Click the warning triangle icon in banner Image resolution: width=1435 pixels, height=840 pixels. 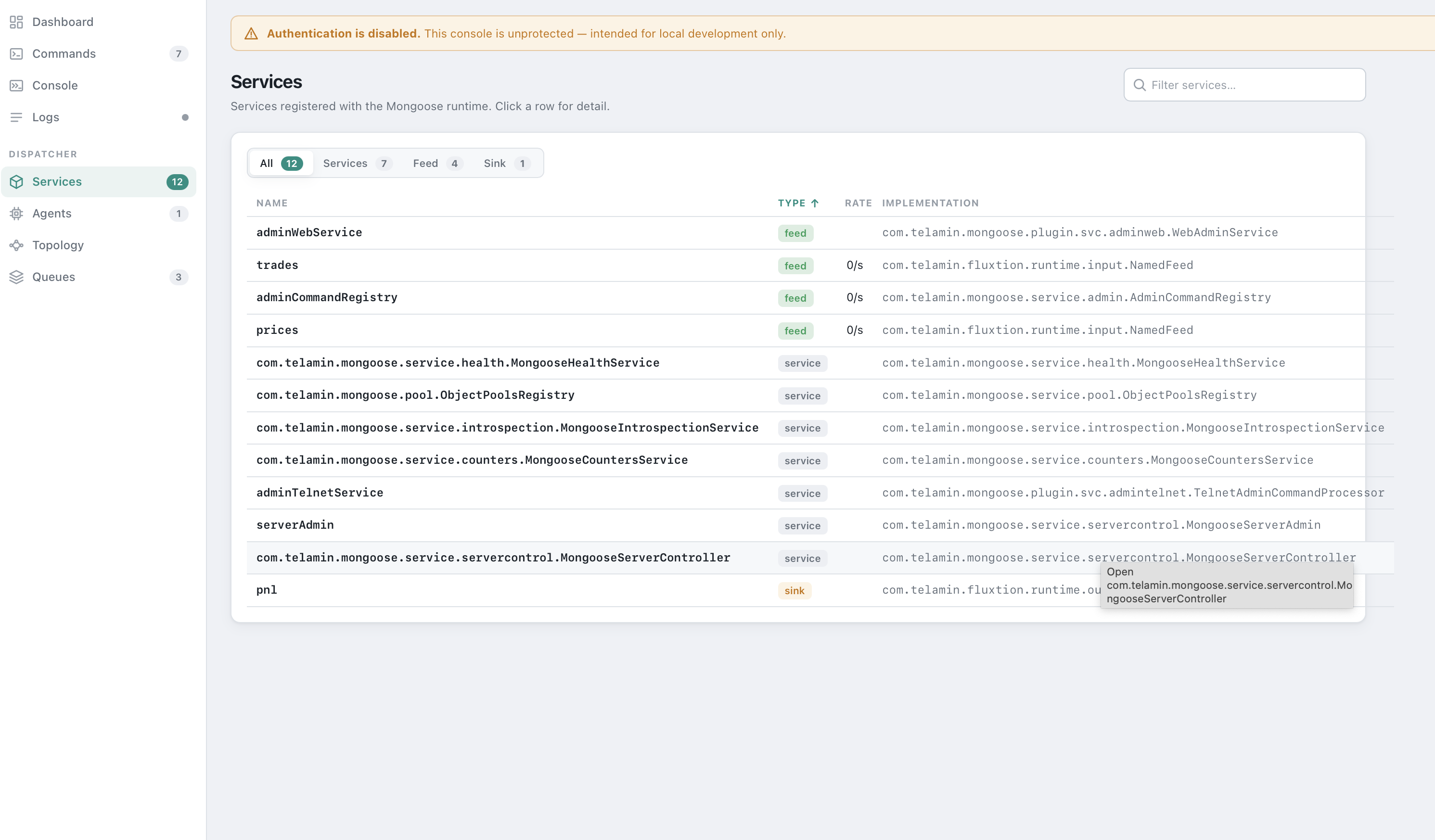click(x=251, y=34)
